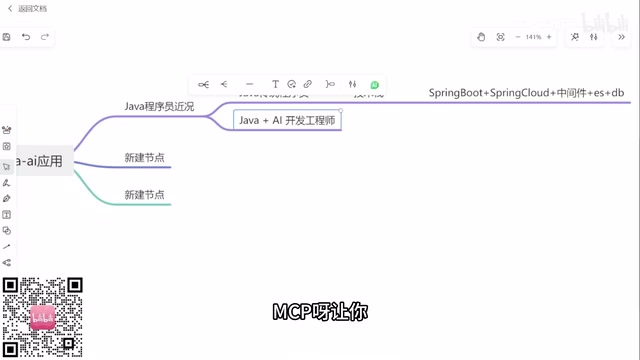The image size is (640, 360).
Task: Select the purple 新建节点 node
Action: 144,158
